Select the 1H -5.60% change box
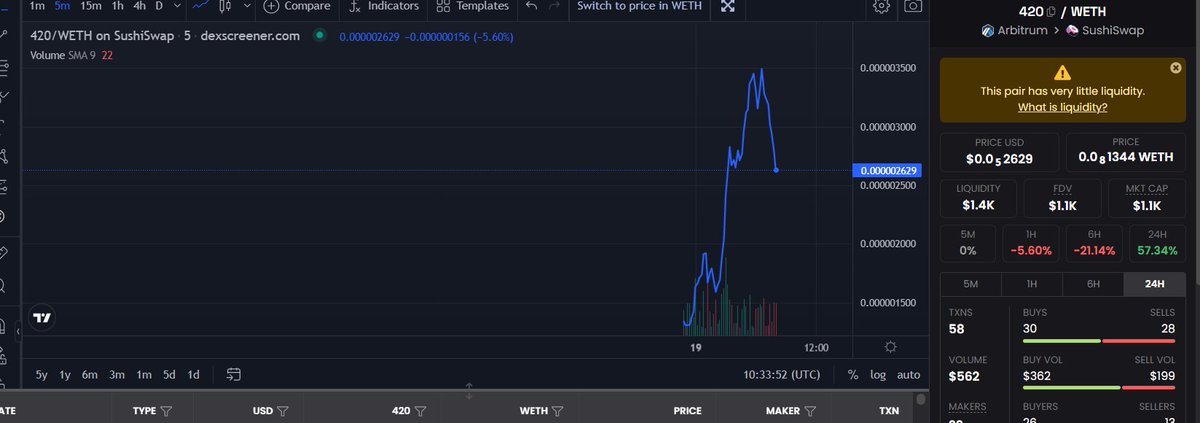 point(1032,244)
